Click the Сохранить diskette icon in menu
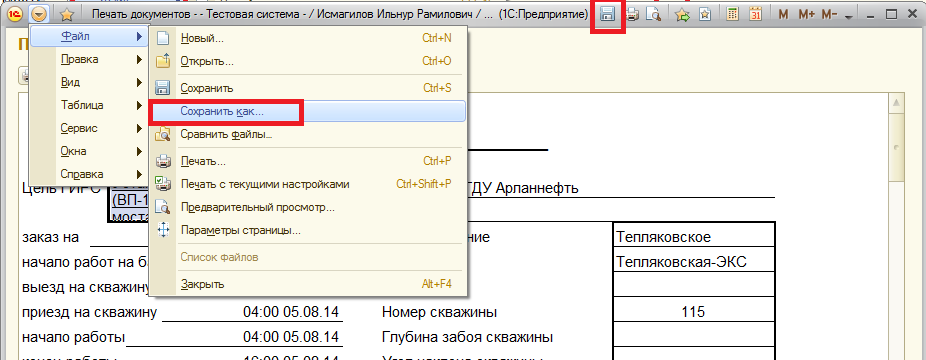The height and width of the screenshot is (360, 926). click(x=162, y=89)
